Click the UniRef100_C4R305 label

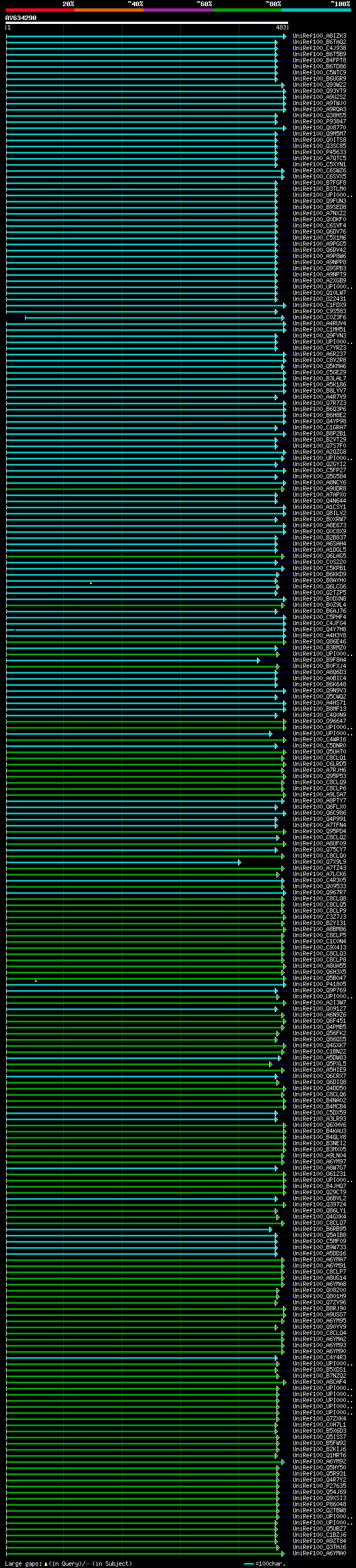click(x=319, y=880)
